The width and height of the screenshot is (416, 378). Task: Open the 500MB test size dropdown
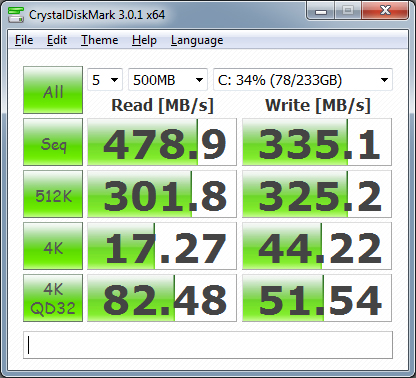(168, 80)
